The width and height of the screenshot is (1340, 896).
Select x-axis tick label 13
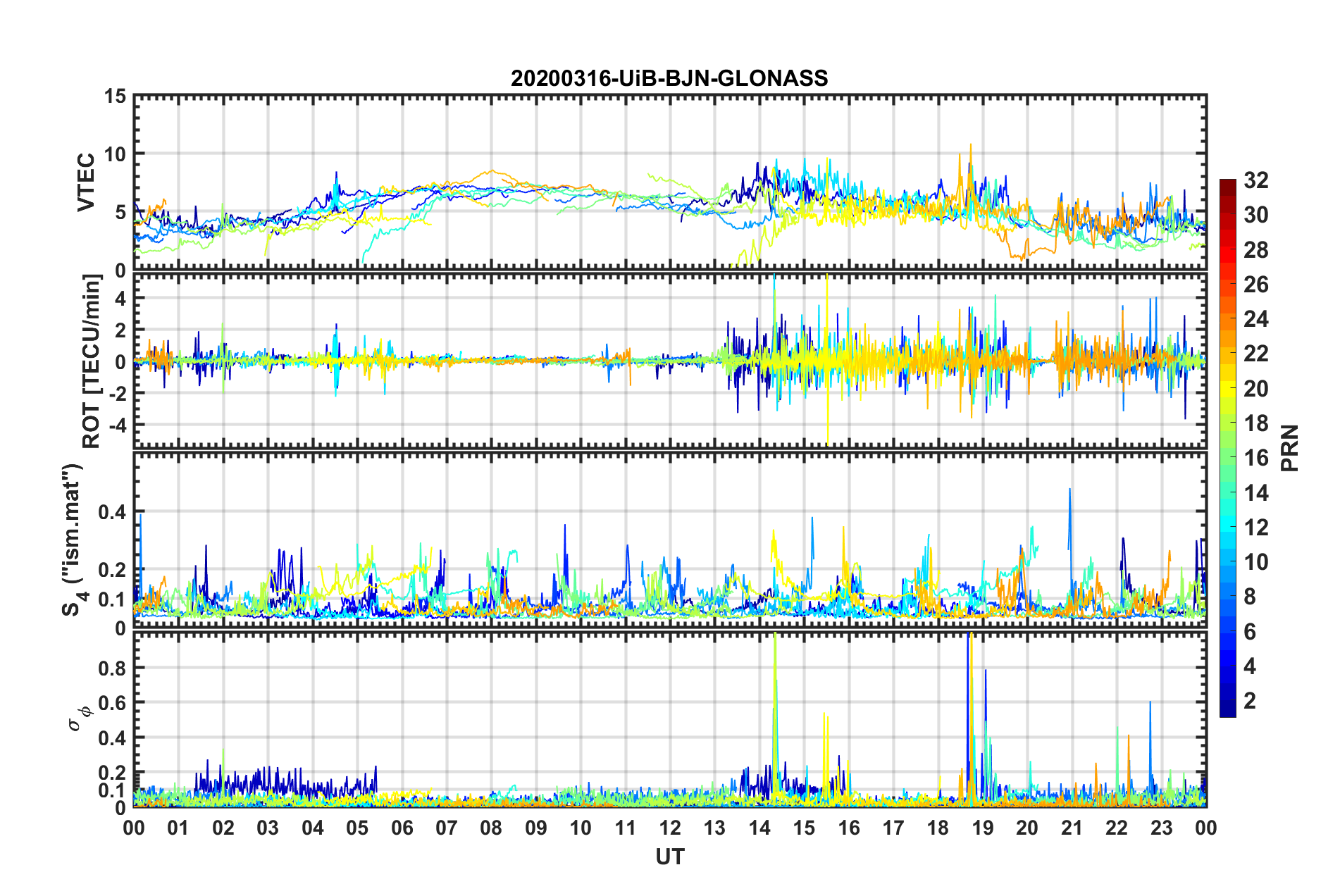pyautogui.click(x=714, y=828)
